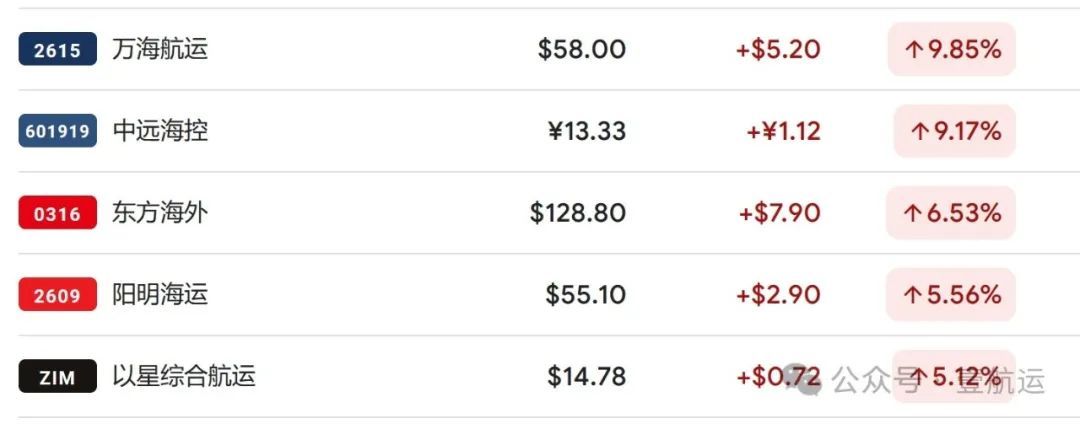This screenshot has width=1080, height=424.
Task: Open the 中远海控 stock entry
Action: tap(160, 131)
